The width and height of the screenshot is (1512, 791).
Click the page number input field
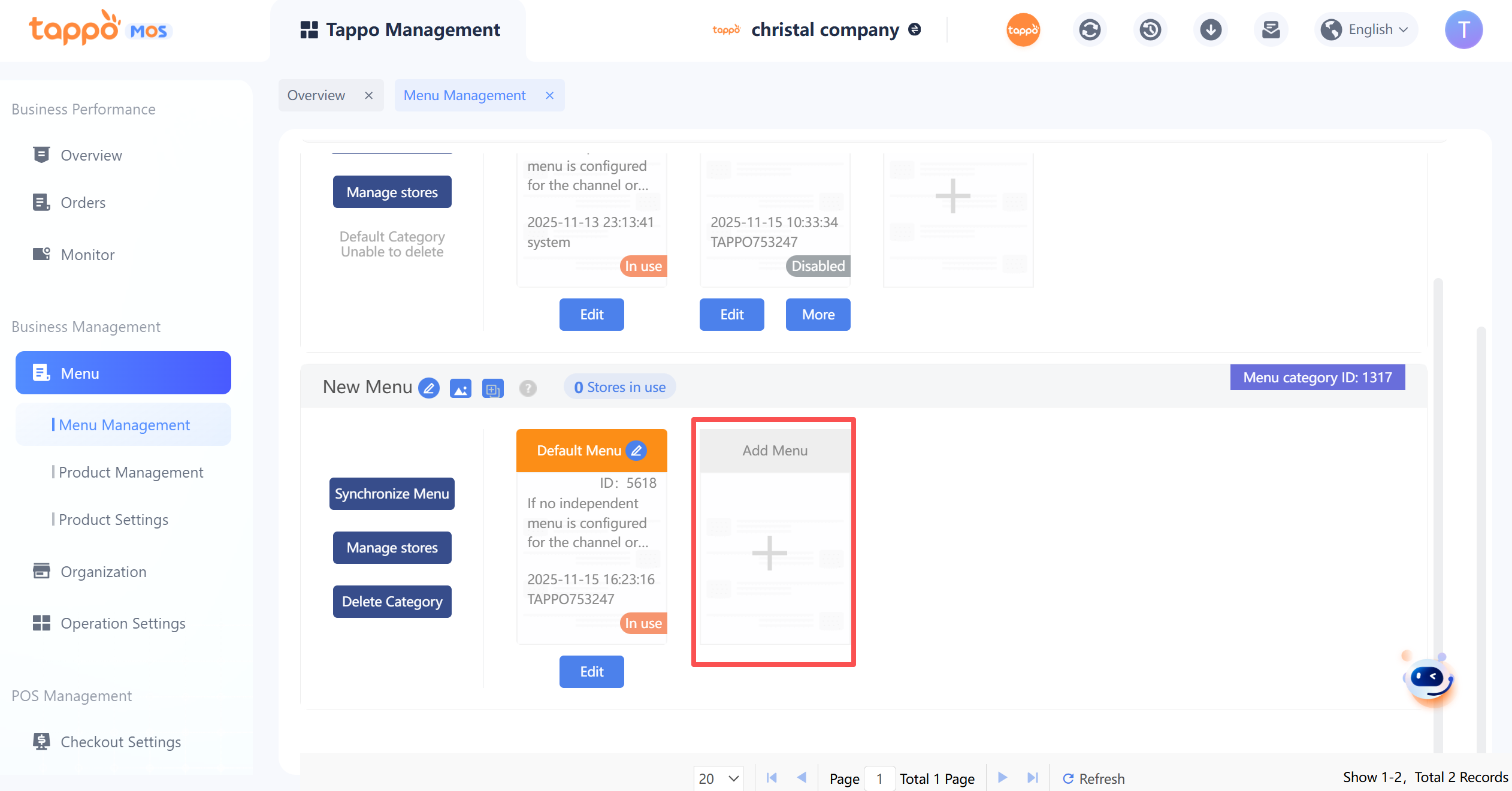pos(879,778)
